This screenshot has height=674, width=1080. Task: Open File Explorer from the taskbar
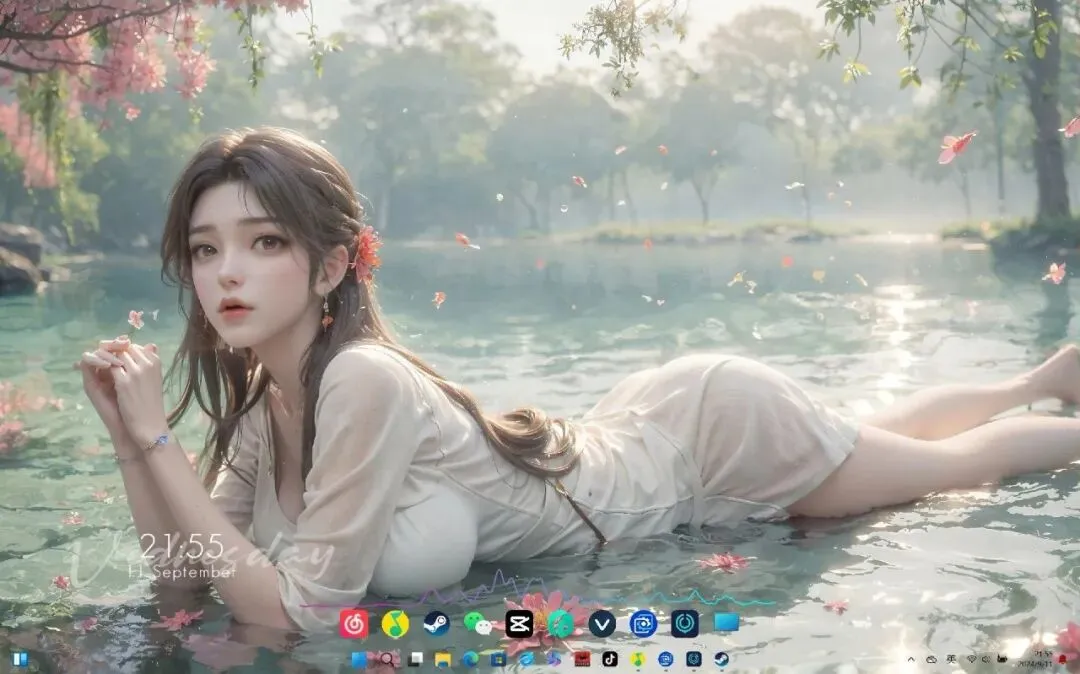tap(443, 660)
